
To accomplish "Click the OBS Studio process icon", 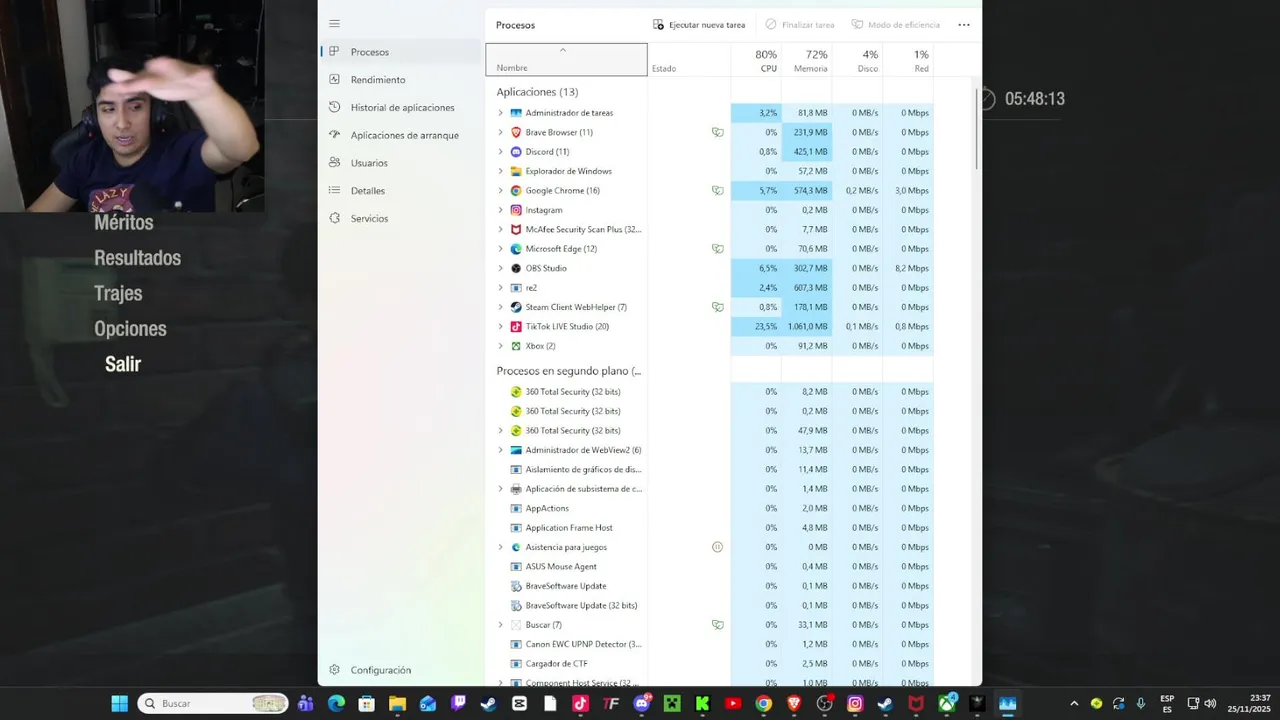I will (516, 268).
